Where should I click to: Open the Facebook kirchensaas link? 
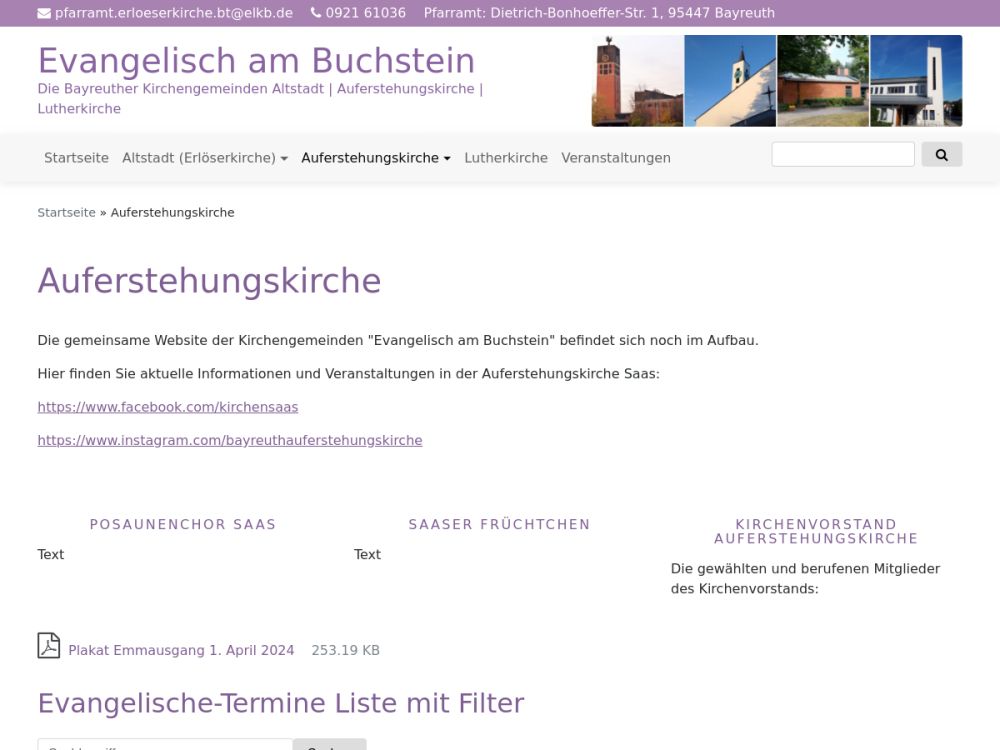tap(168, 407)
